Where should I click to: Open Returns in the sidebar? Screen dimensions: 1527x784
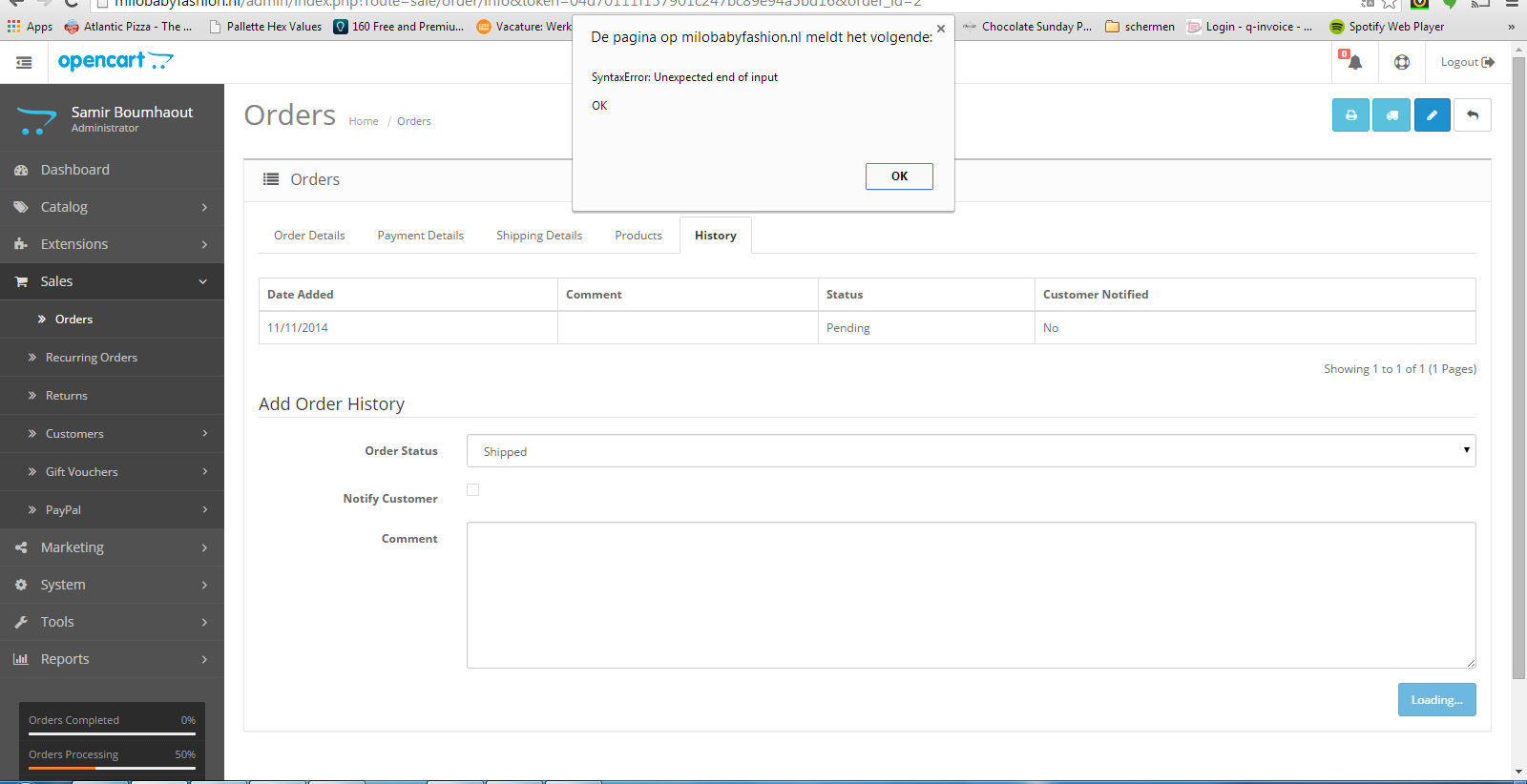[x=112, y=396]
